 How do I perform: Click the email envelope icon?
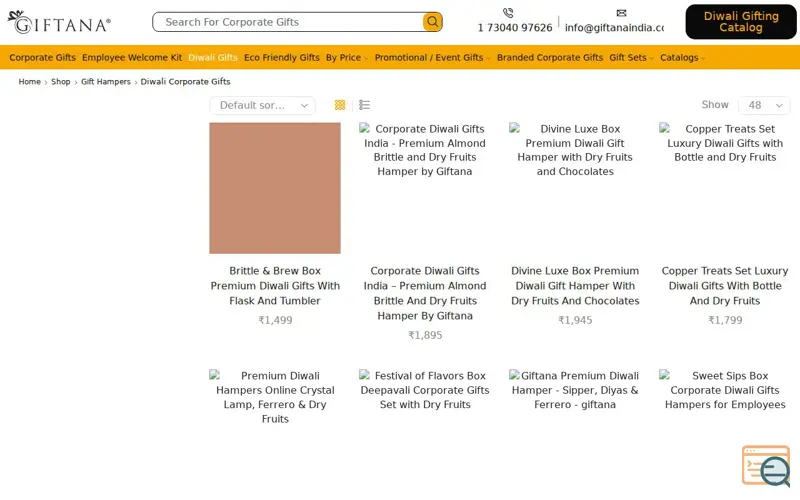click(621, 13)
